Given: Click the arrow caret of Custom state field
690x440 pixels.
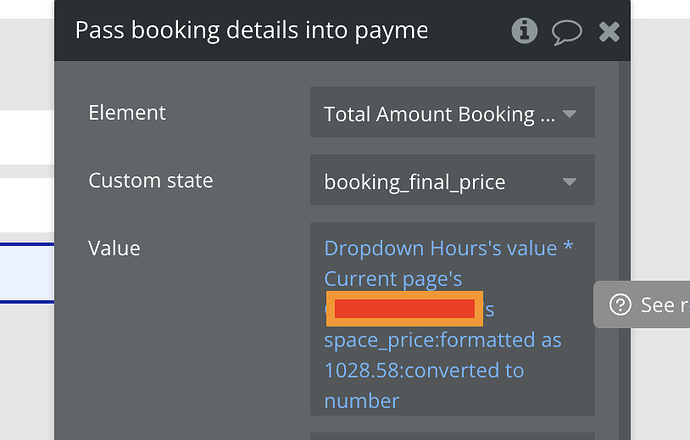Looking at the screenshot, I should click(x=569, y=182).
